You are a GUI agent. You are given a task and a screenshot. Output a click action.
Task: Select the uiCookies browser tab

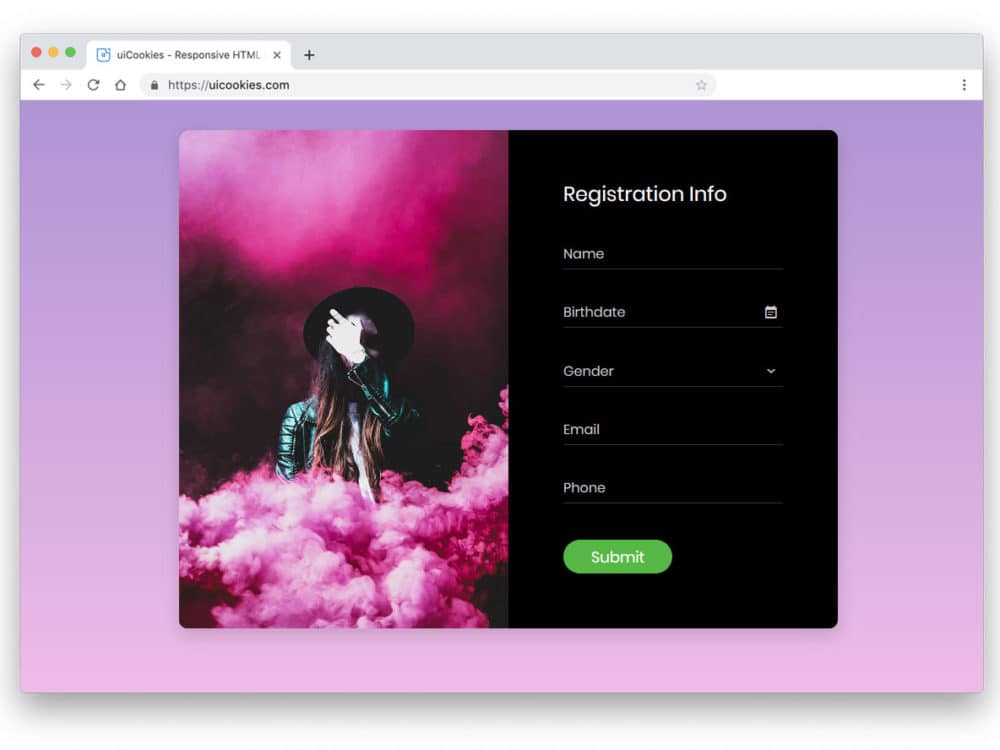(x=180, y=55)
